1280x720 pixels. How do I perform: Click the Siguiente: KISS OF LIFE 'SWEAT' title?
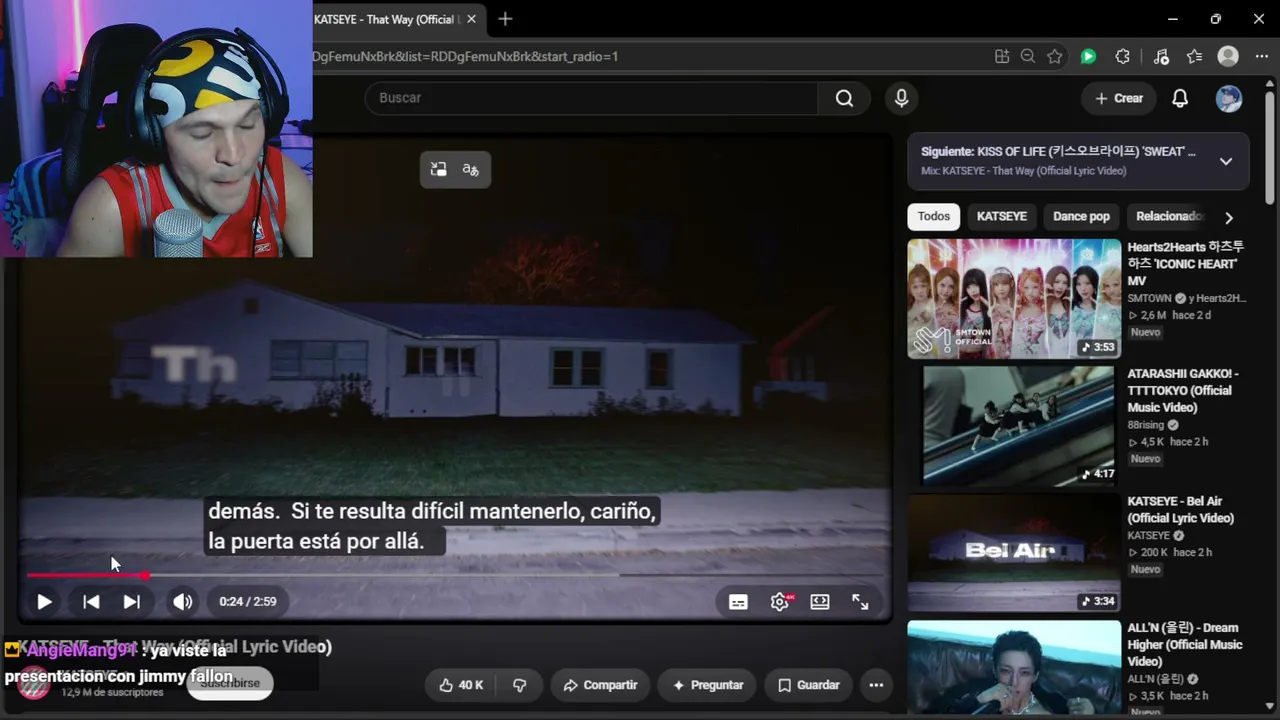pos(1058,152)
